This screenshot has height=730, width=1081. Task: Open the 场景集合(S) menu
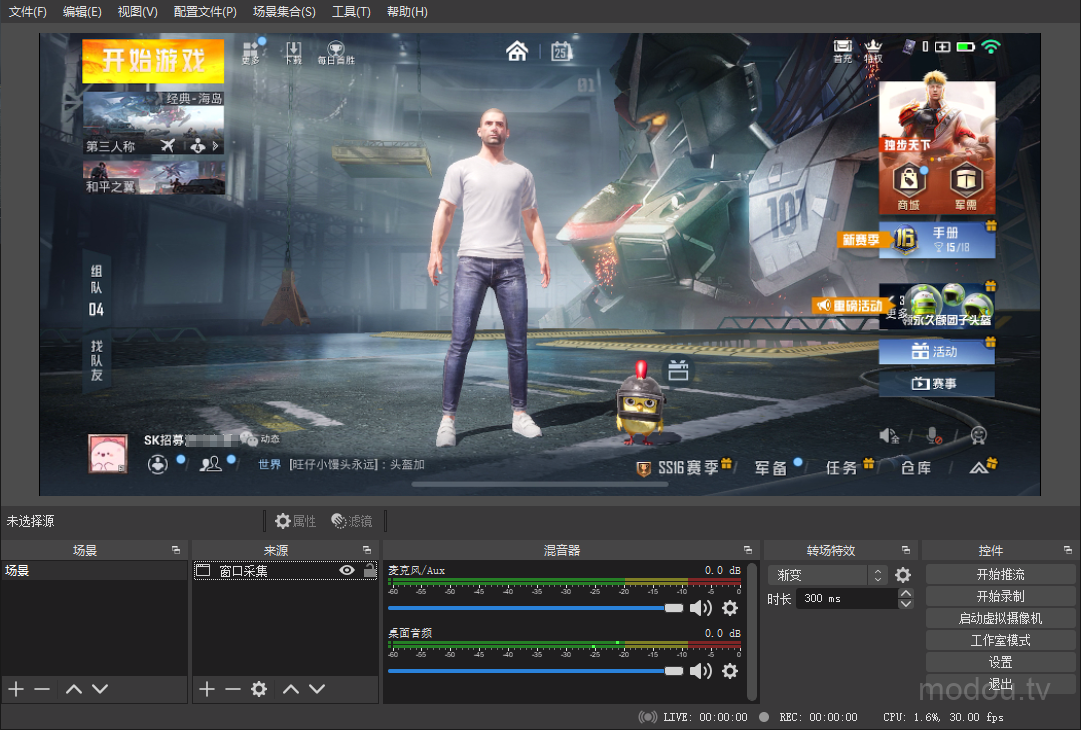[x=284, y=12]
